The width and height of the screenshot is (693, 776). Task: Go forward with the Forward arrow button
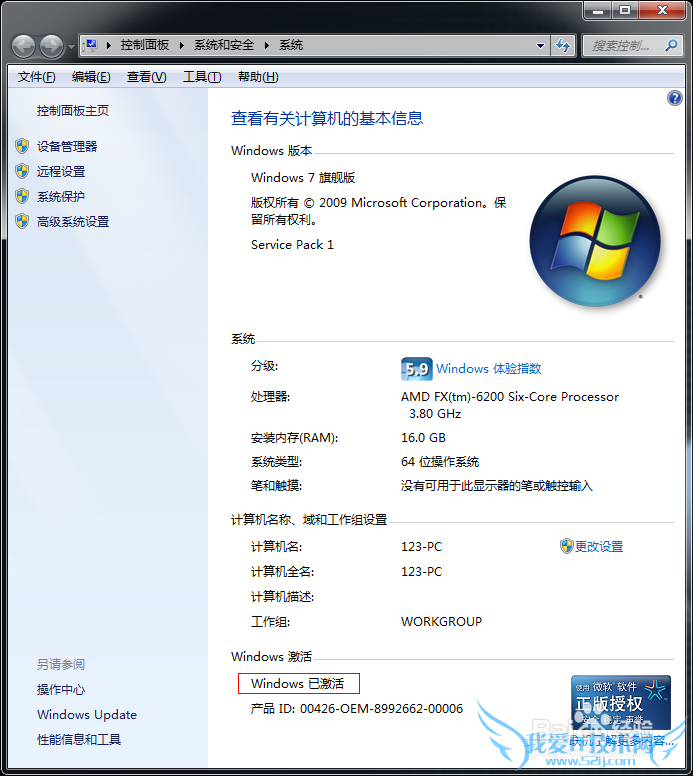[x=51, y=47]
